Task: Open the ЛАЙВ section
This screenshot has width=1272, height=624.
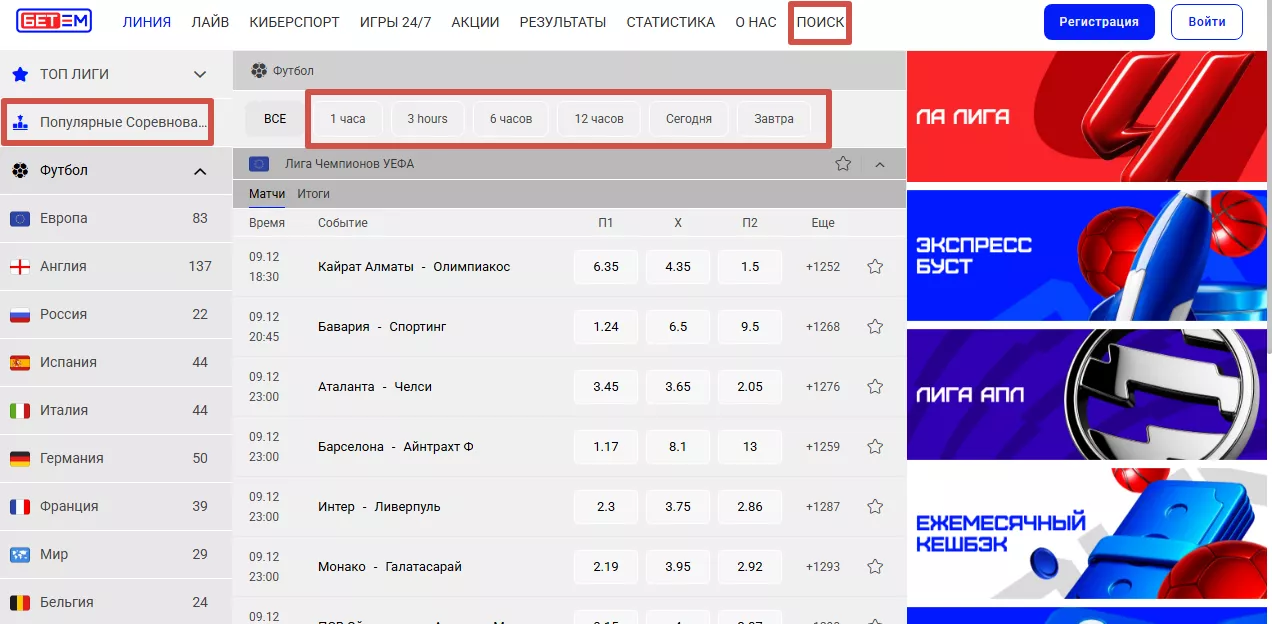Action: click(x=210, y=21)
